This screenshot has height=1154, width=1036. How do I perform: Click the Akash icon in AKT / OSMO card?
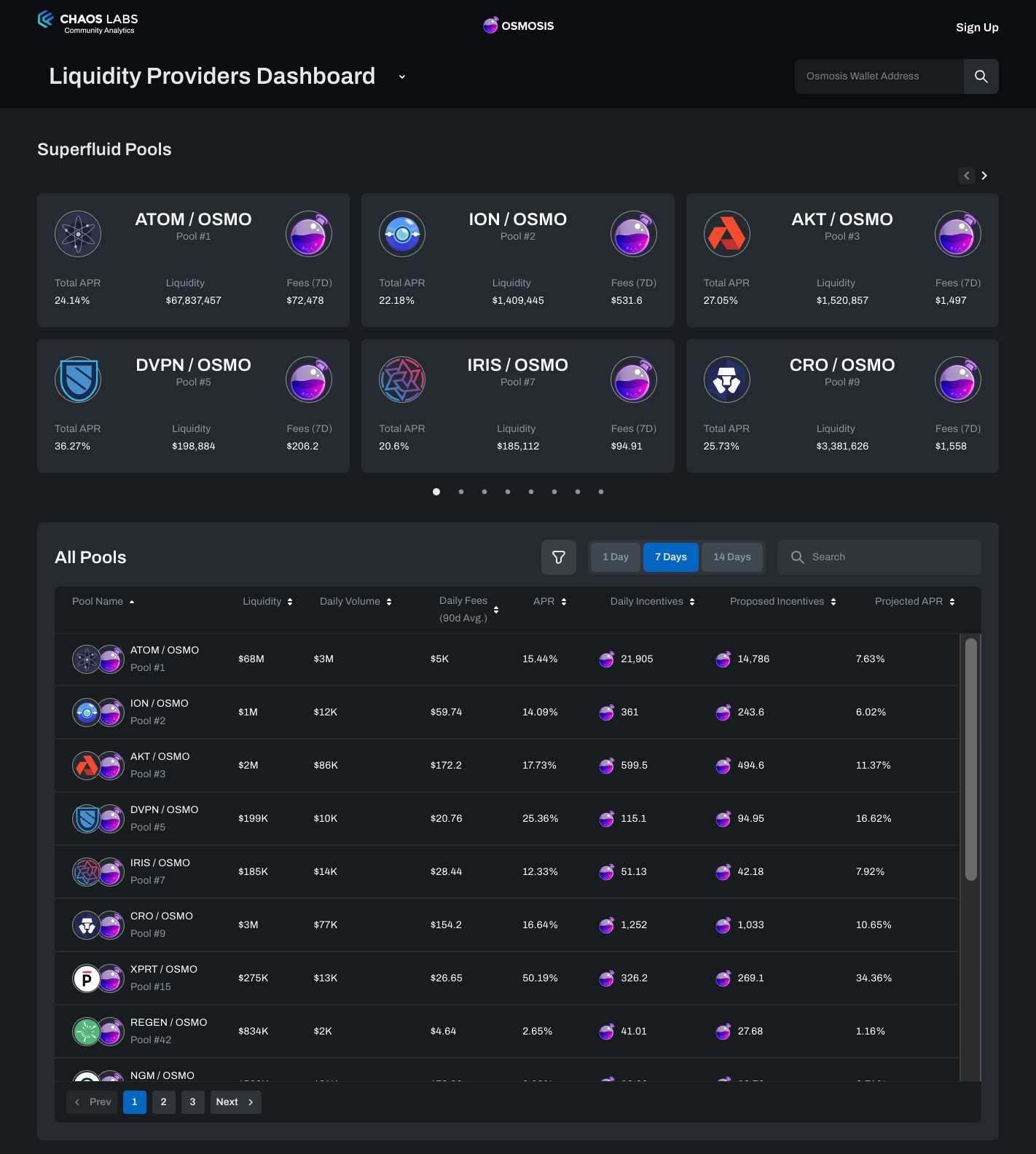tap(727, 234)
